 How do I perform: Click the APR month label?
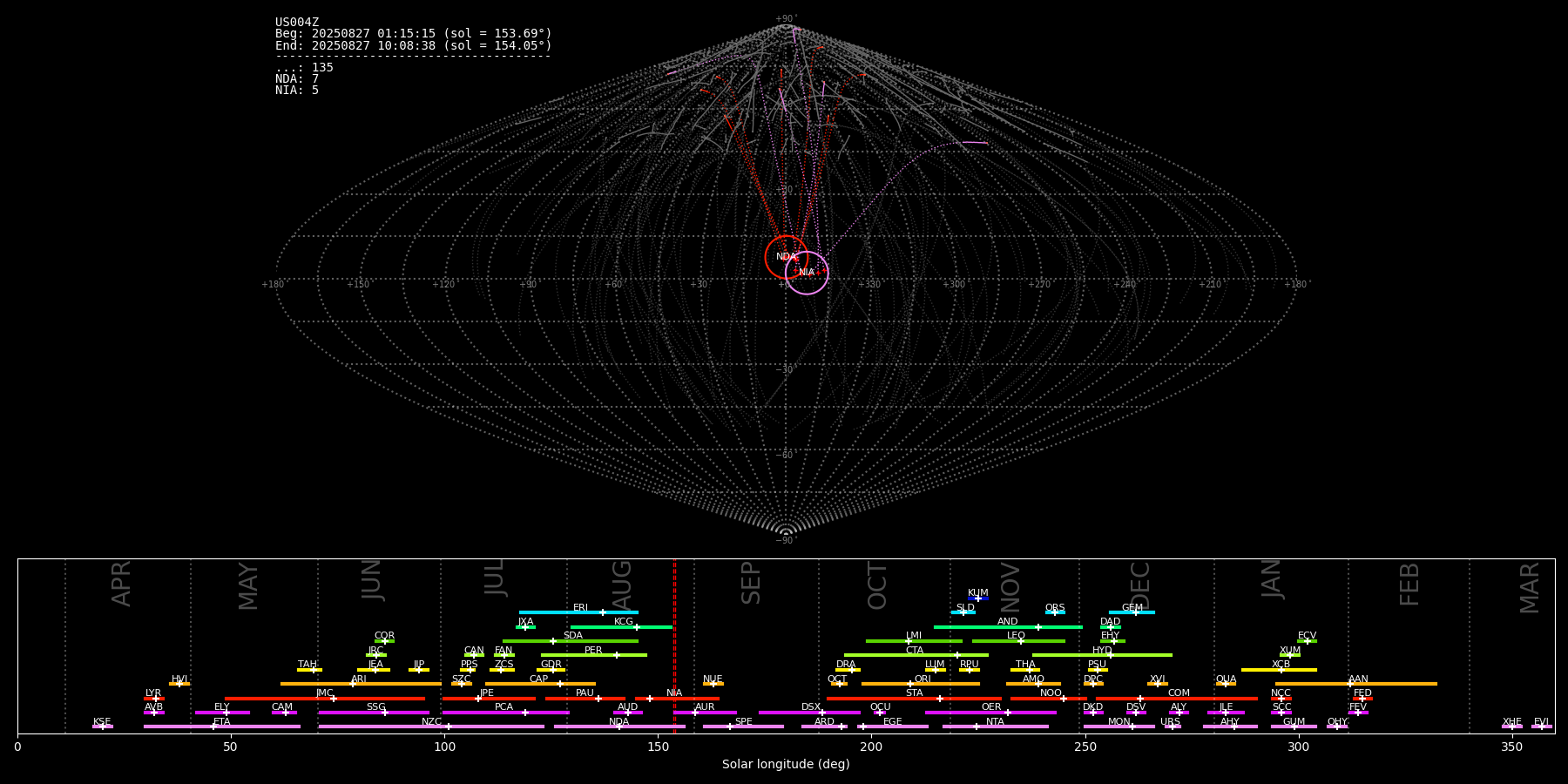pos(121,584)
